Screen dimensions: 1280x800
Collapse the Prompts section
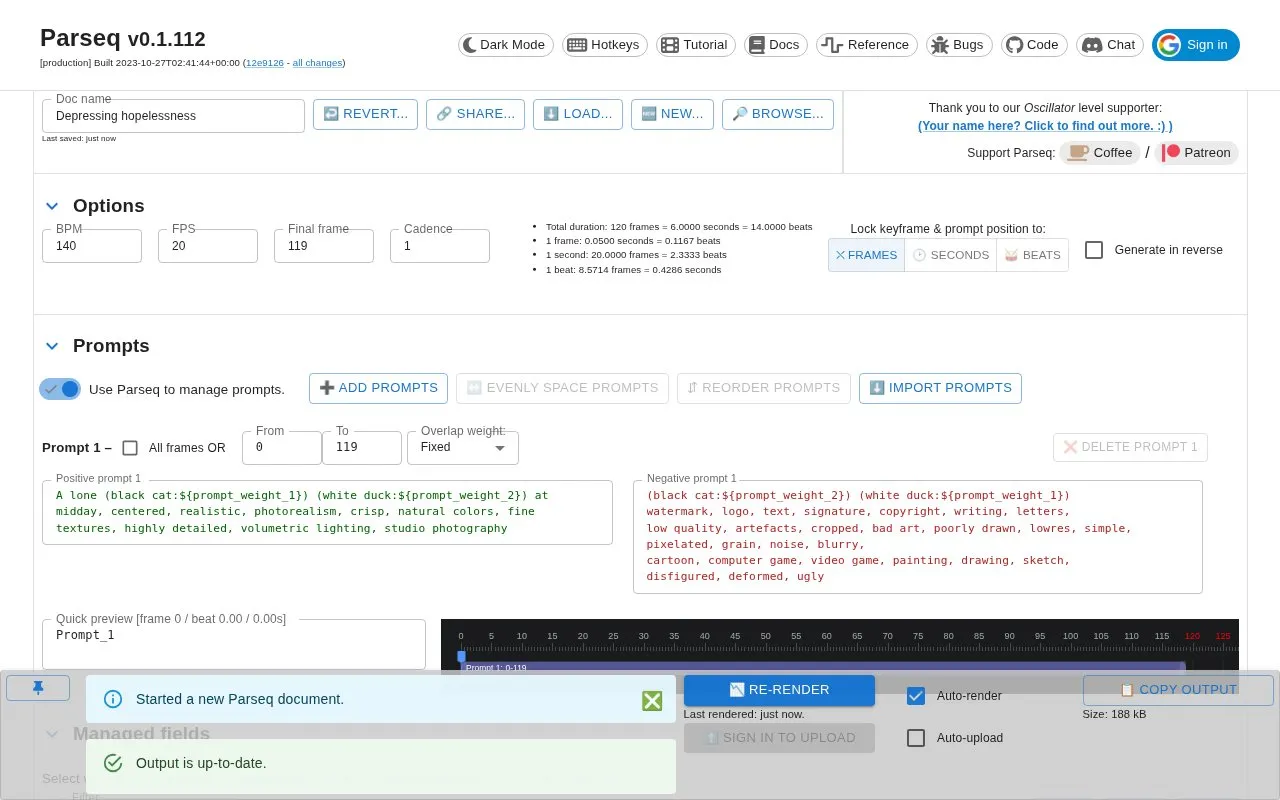pos(52,346)
